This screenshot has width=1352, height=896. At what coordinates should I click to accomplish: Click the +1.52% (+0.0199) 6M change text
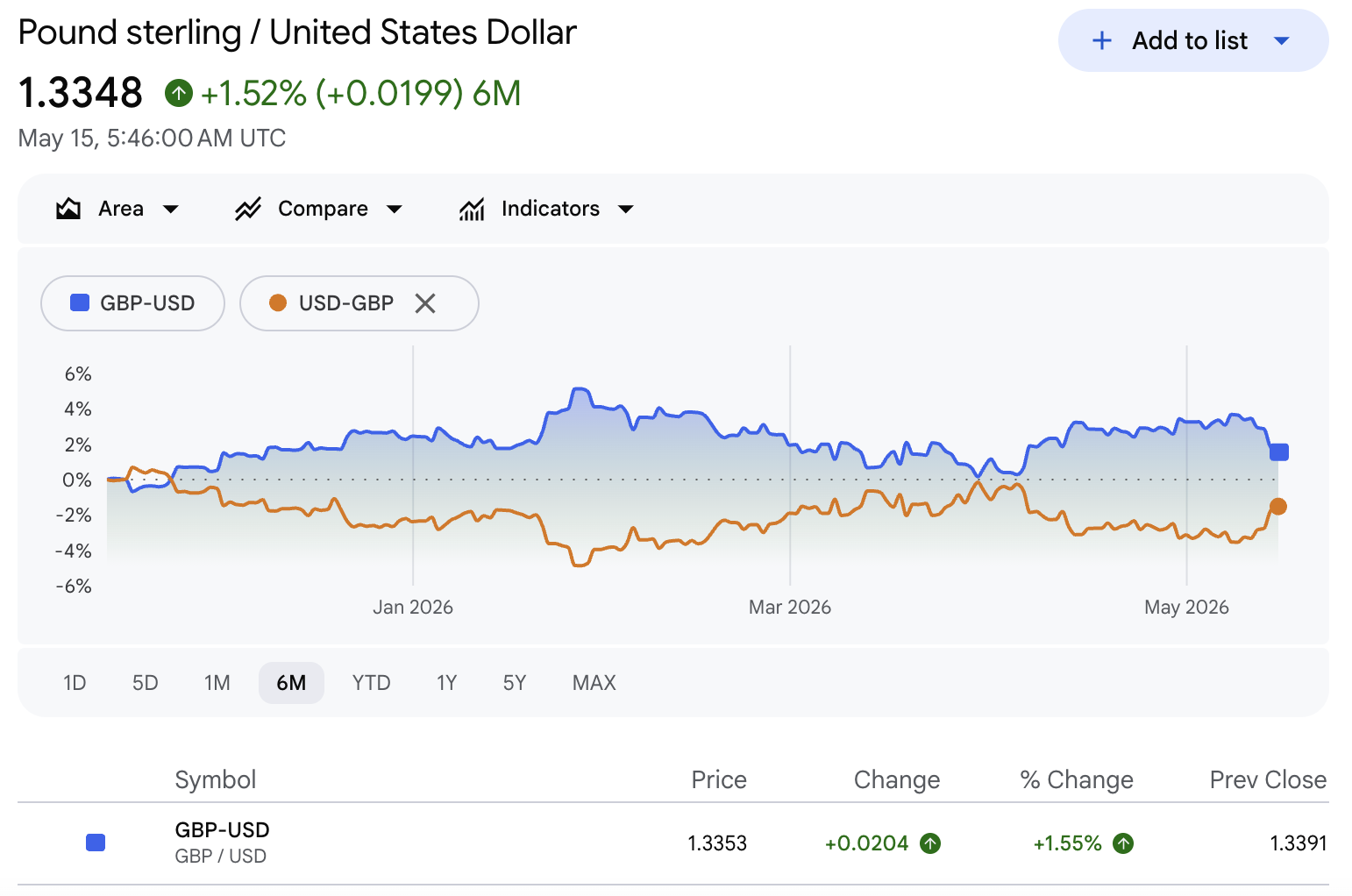361,93
